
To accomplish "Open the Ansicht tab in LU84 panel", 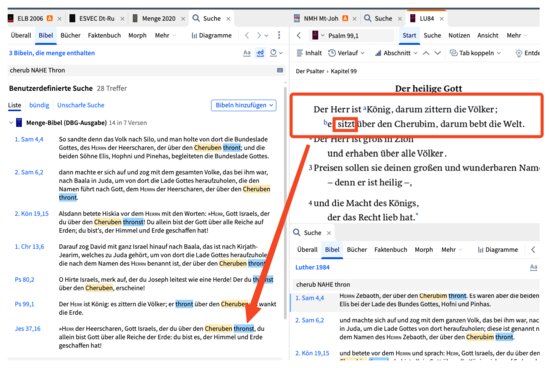I will coord(488,35).
